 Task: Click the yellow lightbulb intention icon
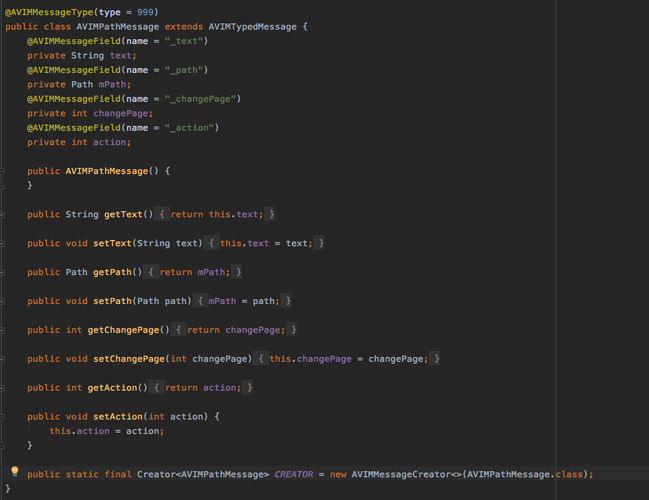14,471
